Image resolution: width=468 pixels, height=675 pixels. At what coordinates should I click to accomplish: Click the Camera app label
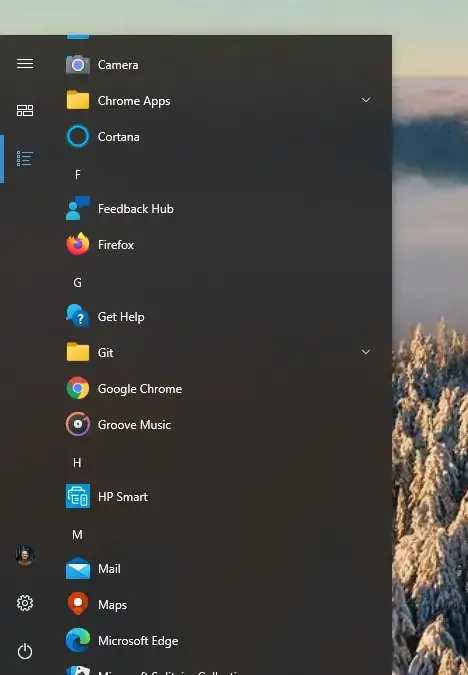point(118,65)
